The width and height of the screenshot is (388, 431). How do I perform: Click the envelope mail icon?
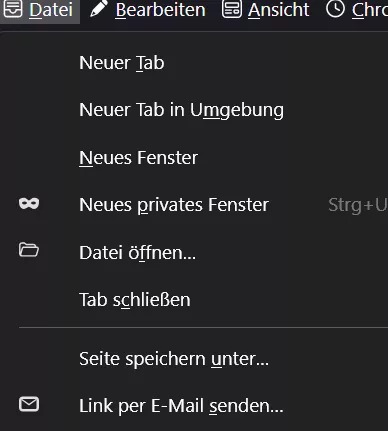tap(29, 404)
